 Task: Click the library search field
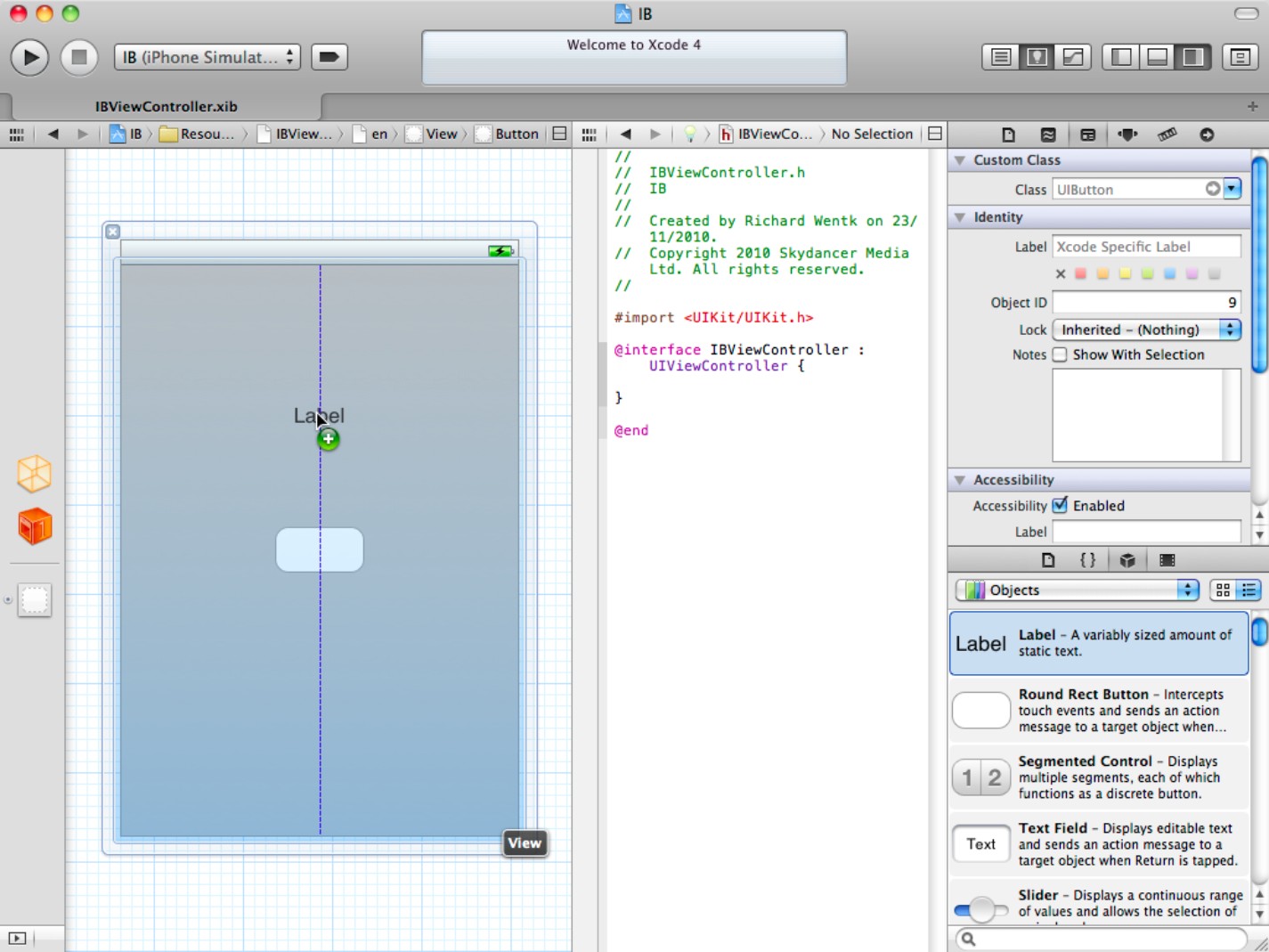(x=1102, y=939)
